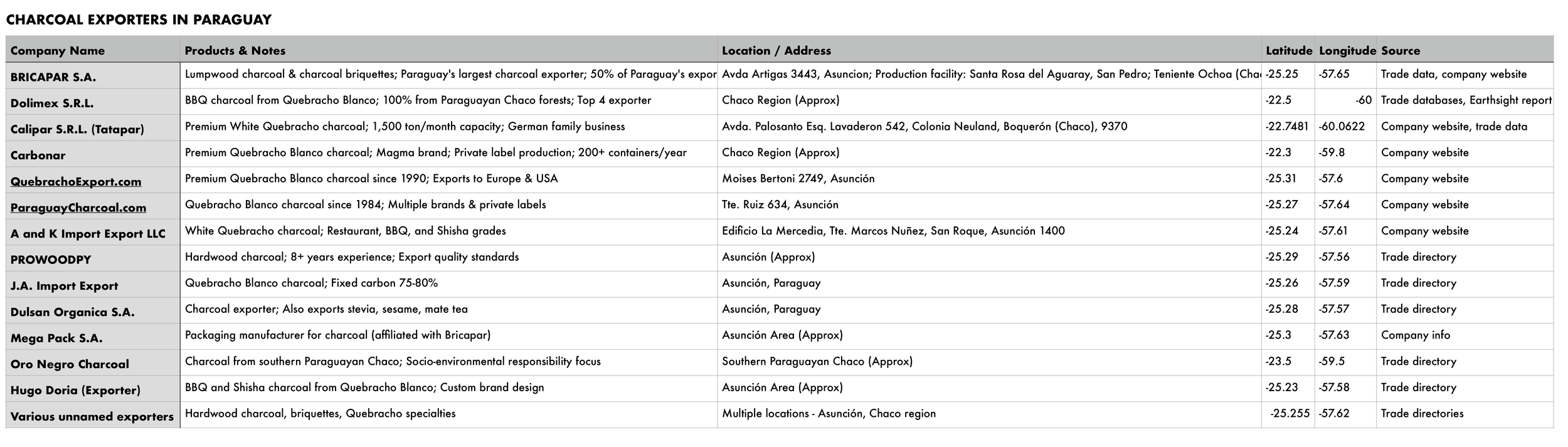
Task: Select the PROWOODPY cell
Action: point(93,258)
